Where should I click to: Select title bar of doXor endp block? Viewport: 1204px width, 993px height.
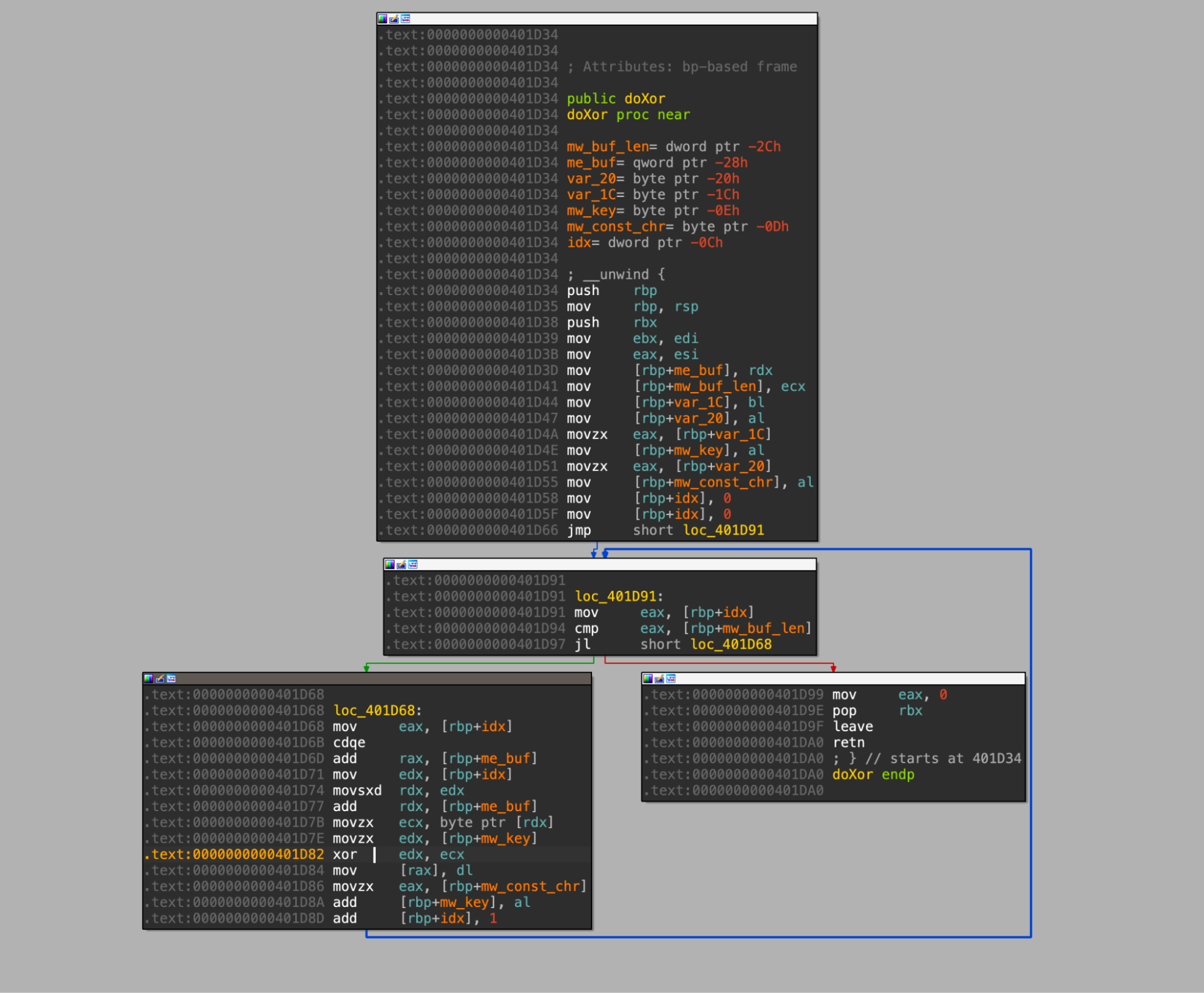tap(834, 679)
